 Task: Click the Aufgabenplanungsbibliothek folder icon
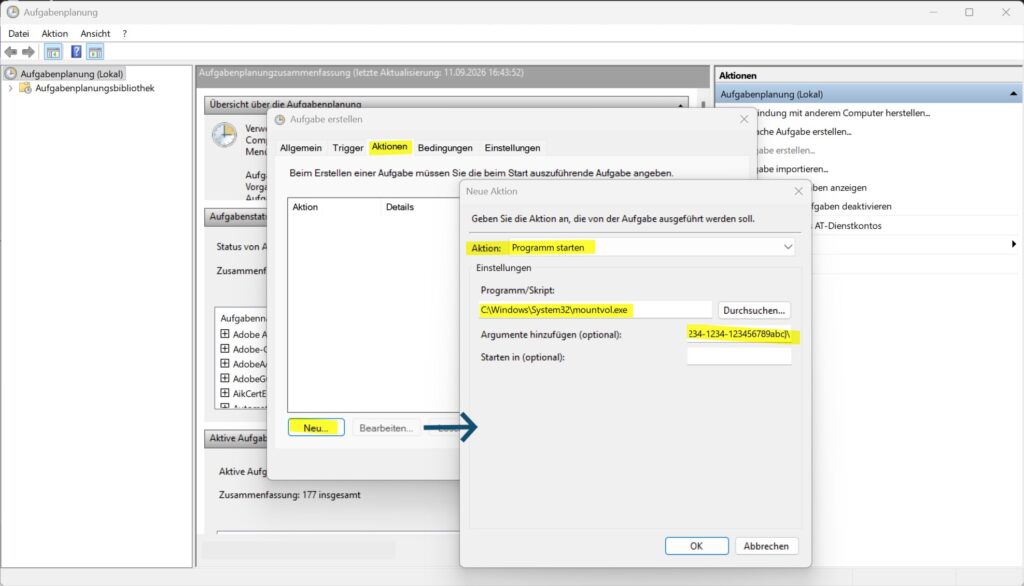25,88
